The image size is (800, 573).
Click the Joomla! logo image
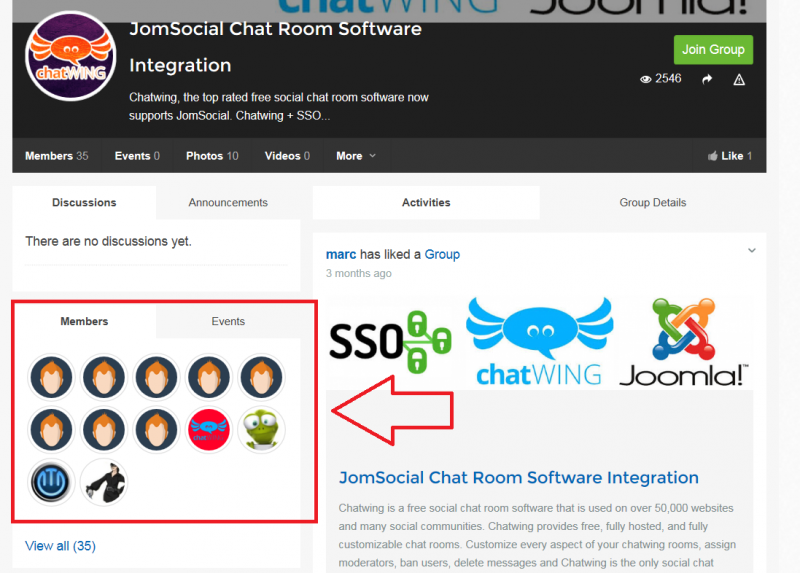coord(684,342)
